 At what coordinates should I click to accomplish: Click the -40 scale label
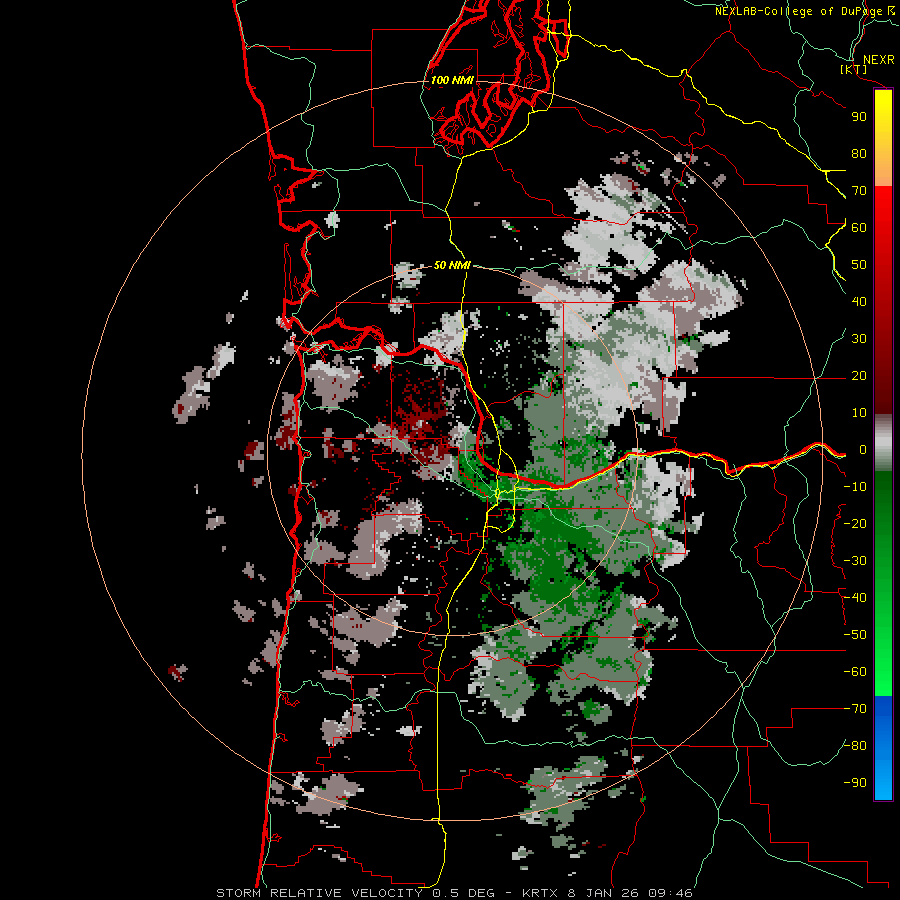click(855, 598)
